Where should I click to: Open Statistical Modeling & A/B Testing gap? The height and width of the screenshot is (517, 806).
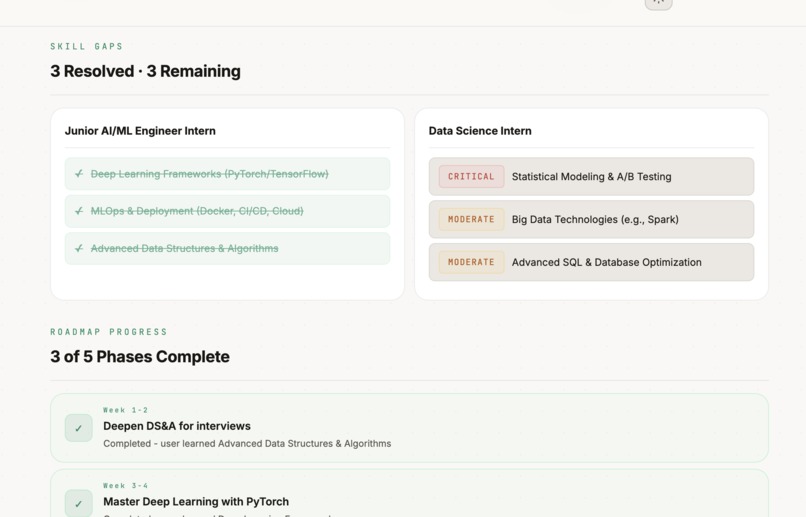[592, 176]
